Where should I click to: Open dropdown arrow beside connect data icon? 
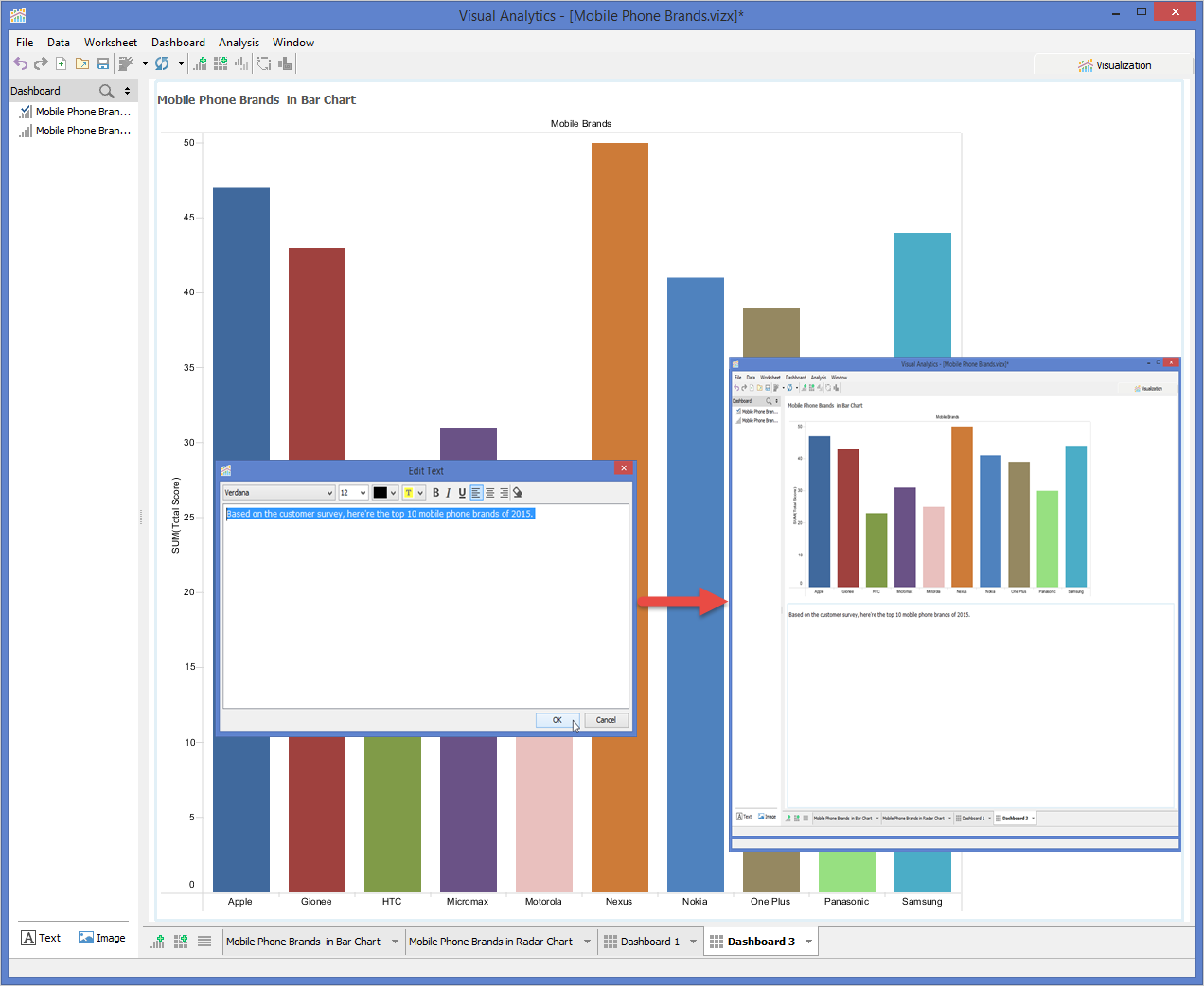coord(145,64)
